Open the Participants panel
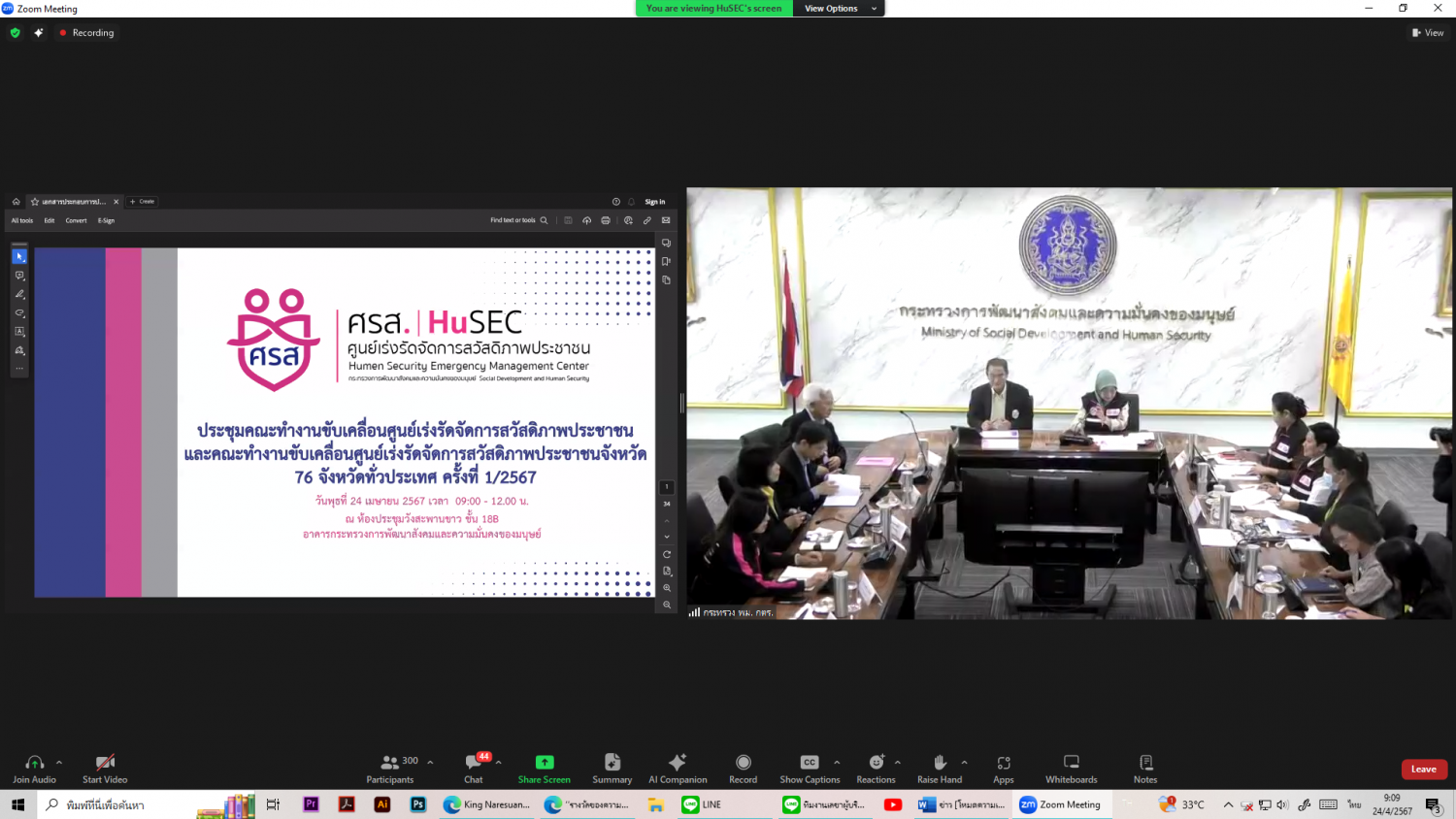The height and width of the screenshot is (819, 1456). [390, 769]
